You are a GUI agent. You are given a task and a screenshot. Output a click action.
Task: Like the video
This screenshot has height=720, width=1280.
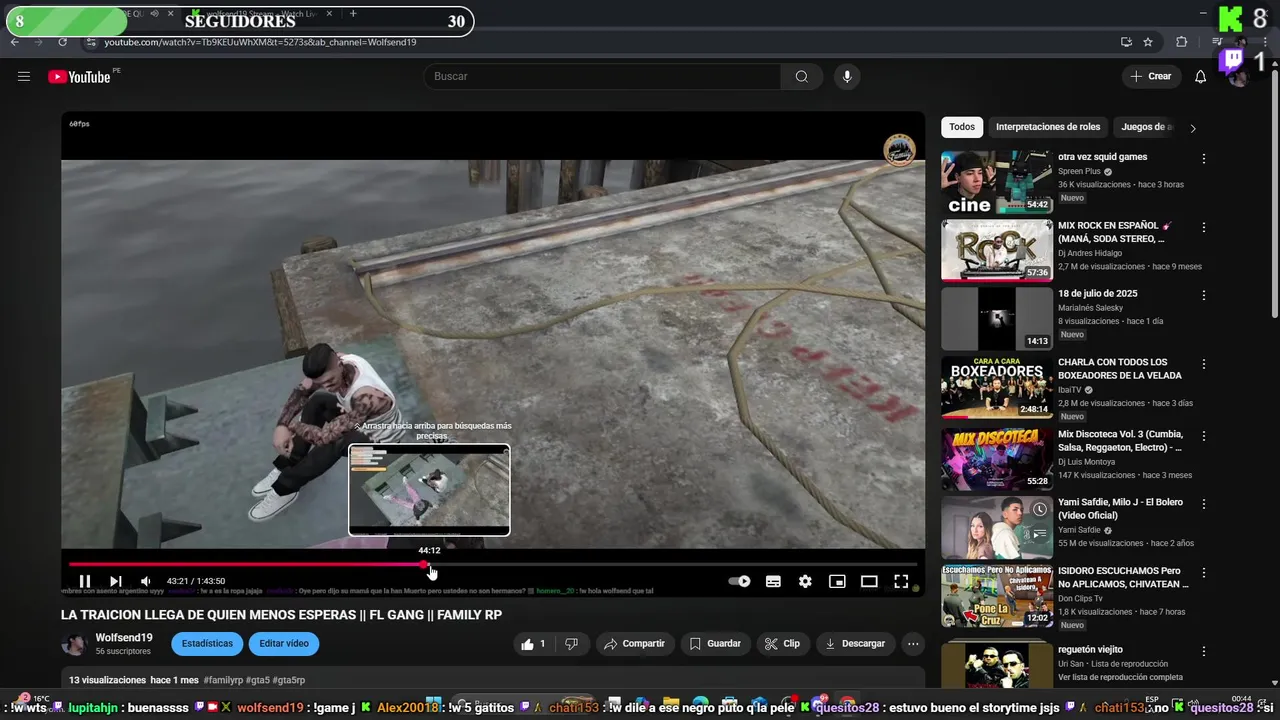pos(533,644)
